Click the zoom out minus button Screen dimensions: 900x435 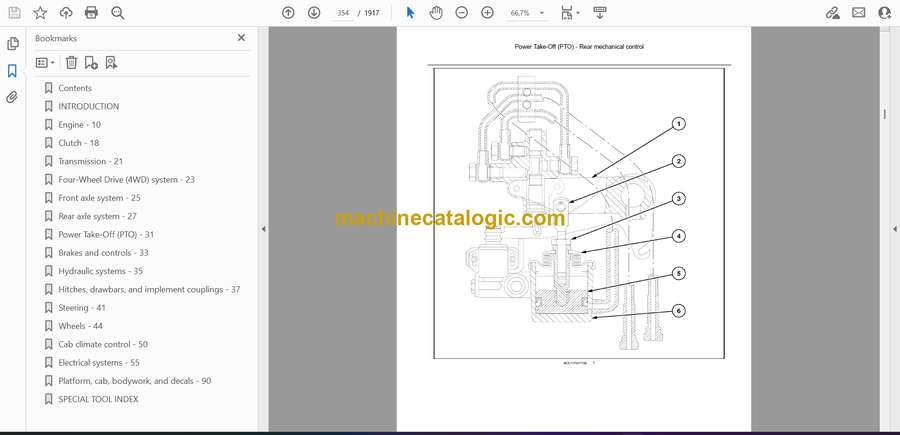pyautogui.click(x=461, y=13)
